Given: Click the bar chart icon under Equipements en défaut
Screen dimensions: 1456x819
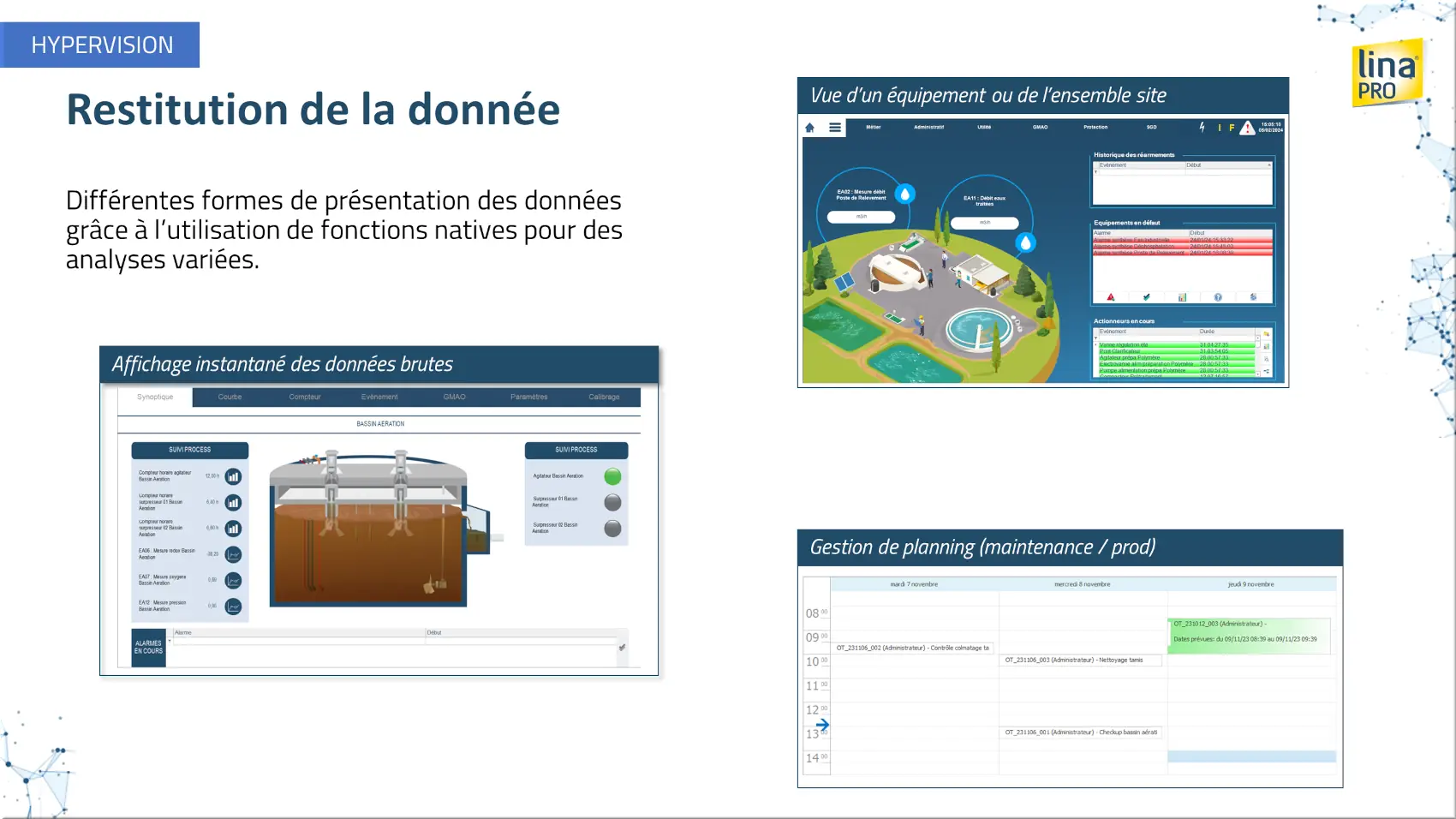Looking at the screenshot, I should pyautogui.click(x=1182, y=297).
